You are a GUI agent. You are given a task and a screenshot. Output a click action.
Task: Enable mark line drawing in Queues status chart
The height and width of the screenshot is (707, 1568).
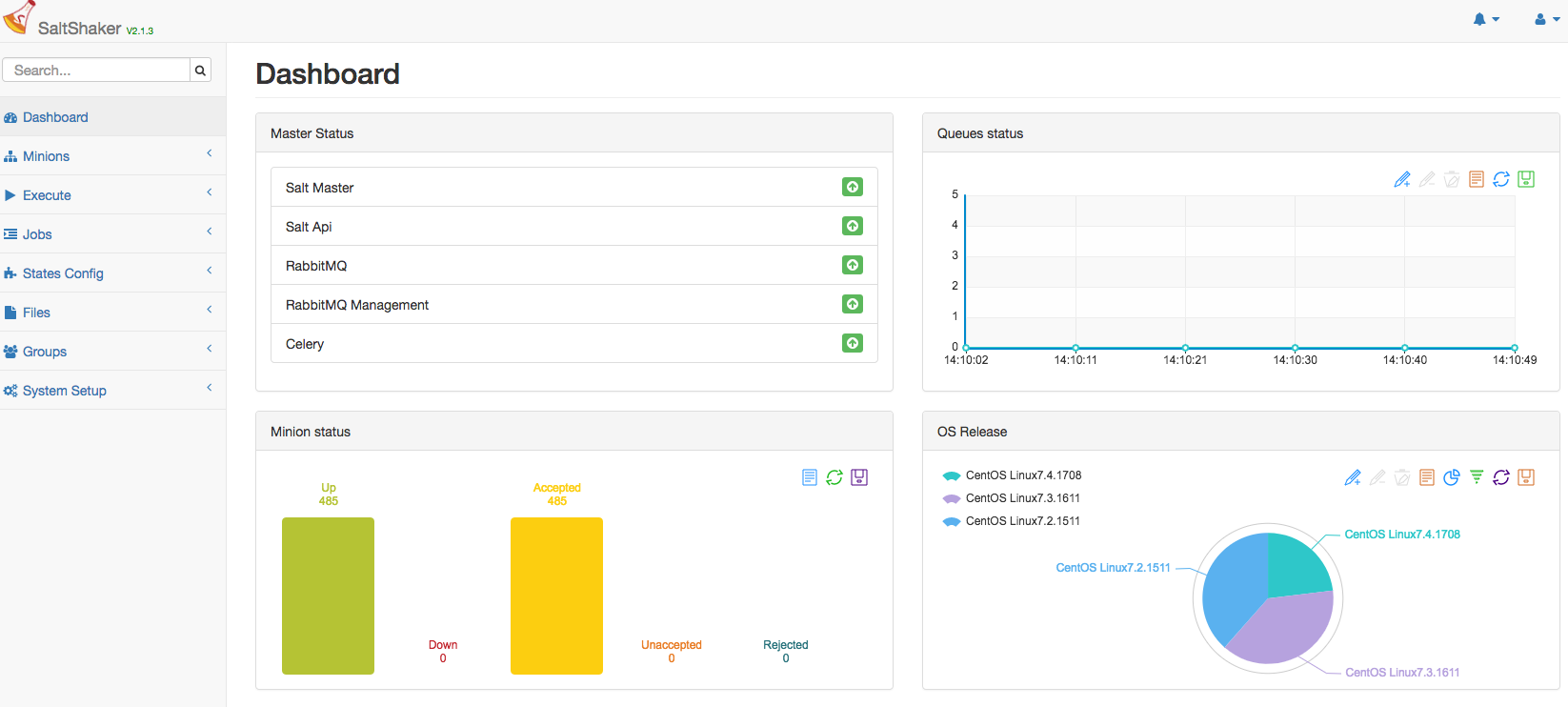click(1402, 179)
